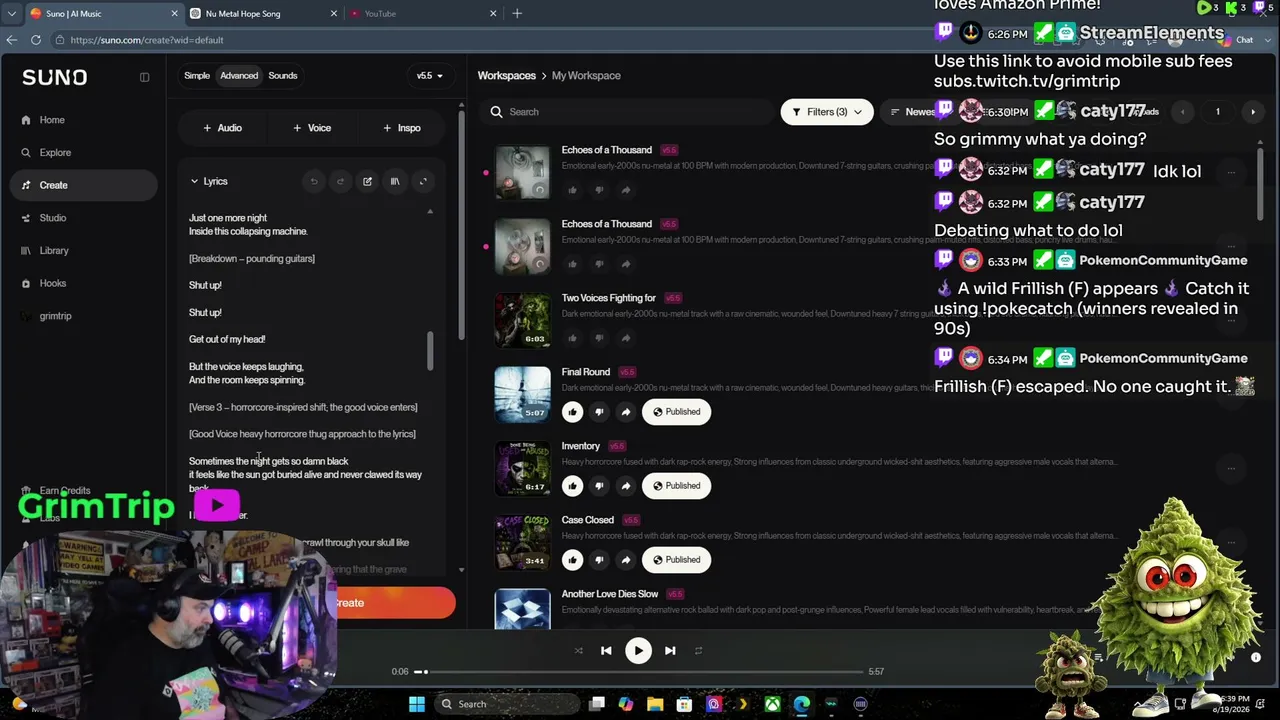The height and width of the screenshot is (720, 1280).
Task: Toggle repeat in the player
Action: (x=698, y=651)
